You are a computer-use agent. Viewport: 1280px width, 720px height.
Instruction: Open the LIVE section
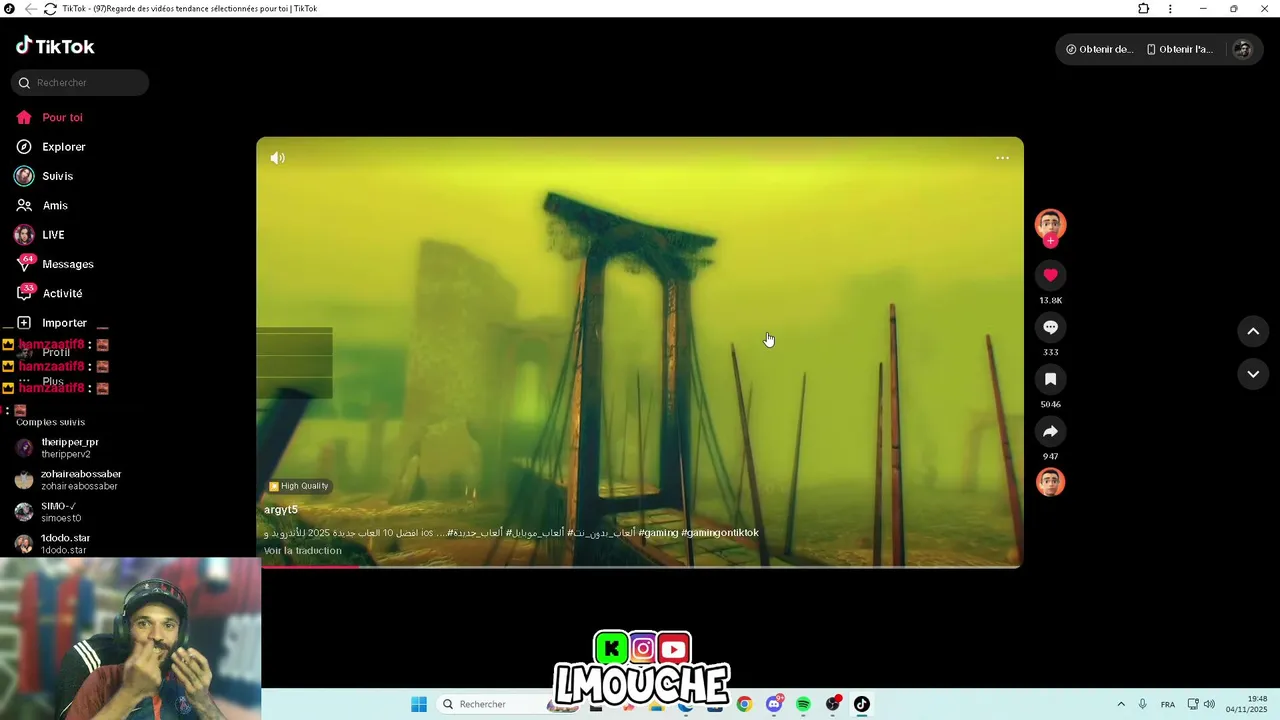tap(40, 235)
